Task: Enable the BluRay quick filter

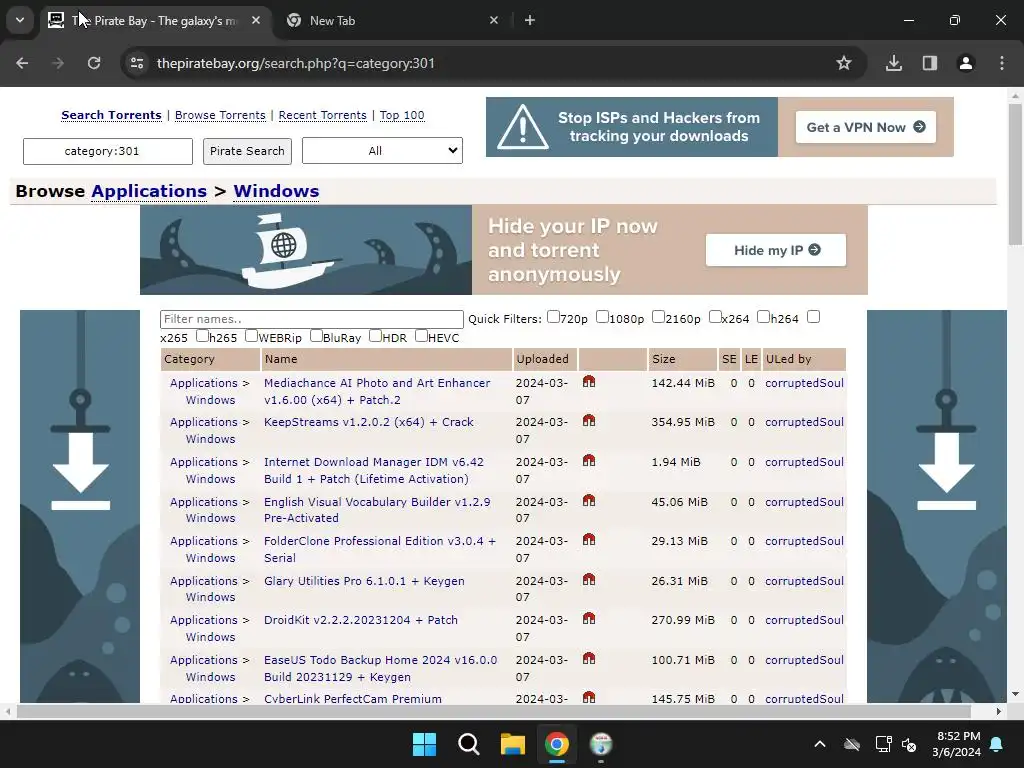Action: click(x=316, y=336)
